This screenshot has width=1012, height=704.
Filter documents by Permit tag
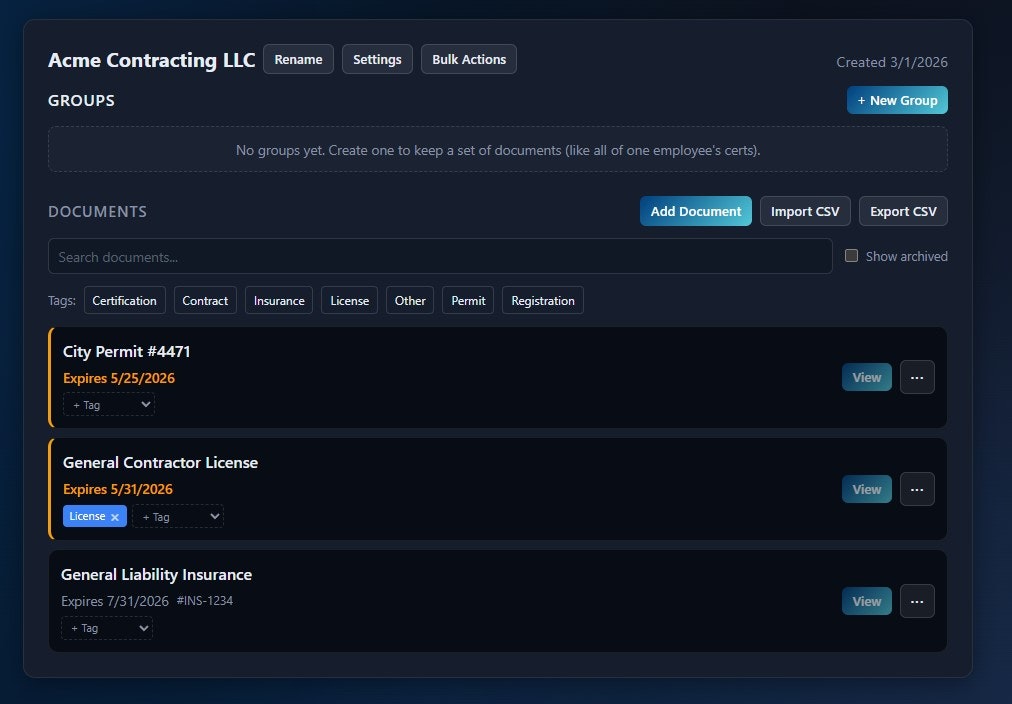click(468, 301)
